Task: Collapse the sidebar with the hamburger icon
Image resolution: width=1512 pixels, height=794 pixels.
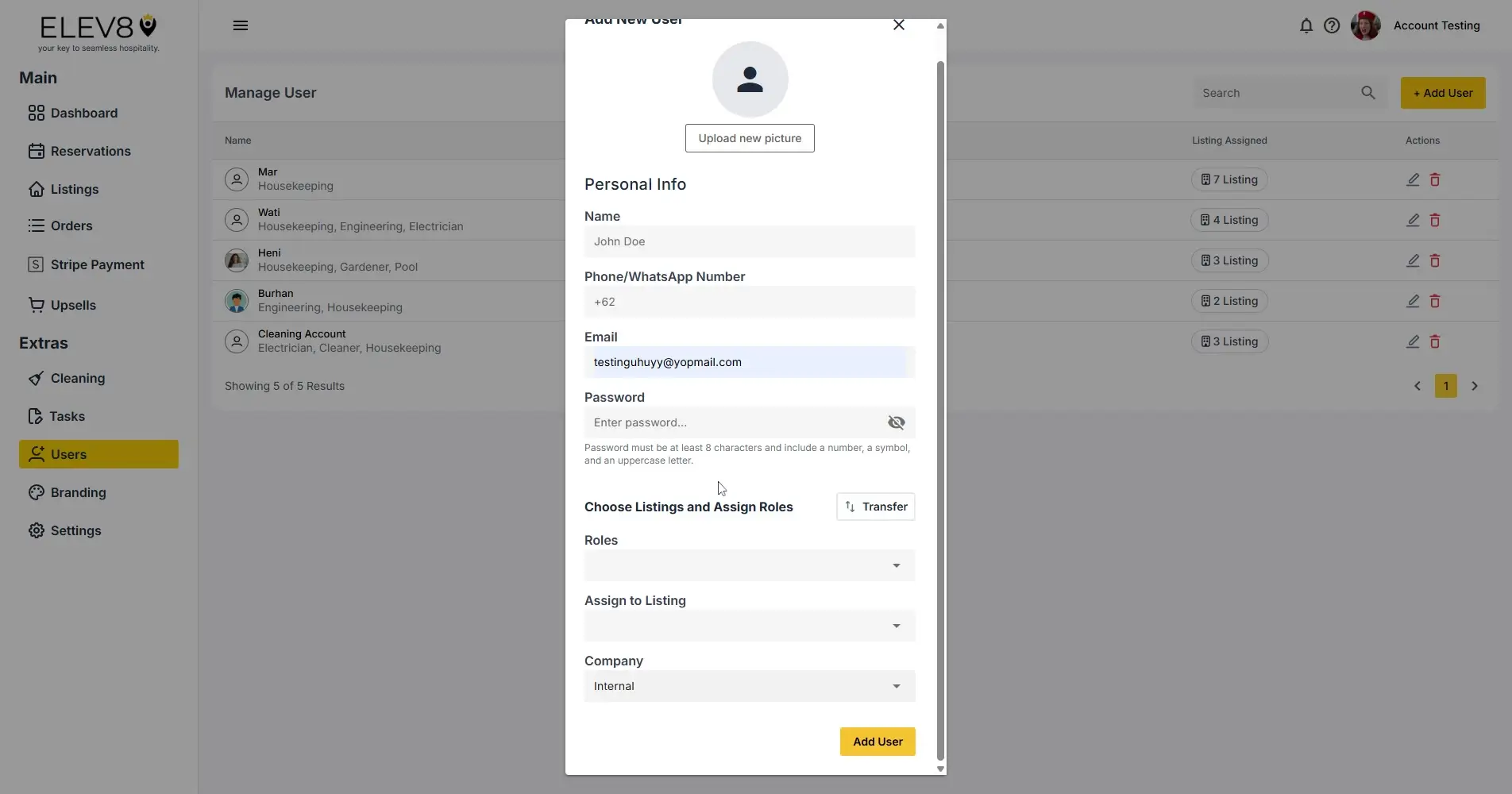Action: click(x=241, y=25)
